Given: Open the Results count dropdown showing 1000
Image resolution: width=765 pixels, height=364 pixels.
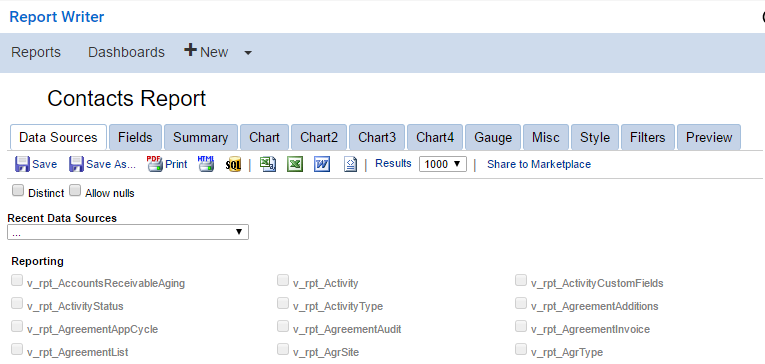Looking at the screenshot, I should click(443, 164).
